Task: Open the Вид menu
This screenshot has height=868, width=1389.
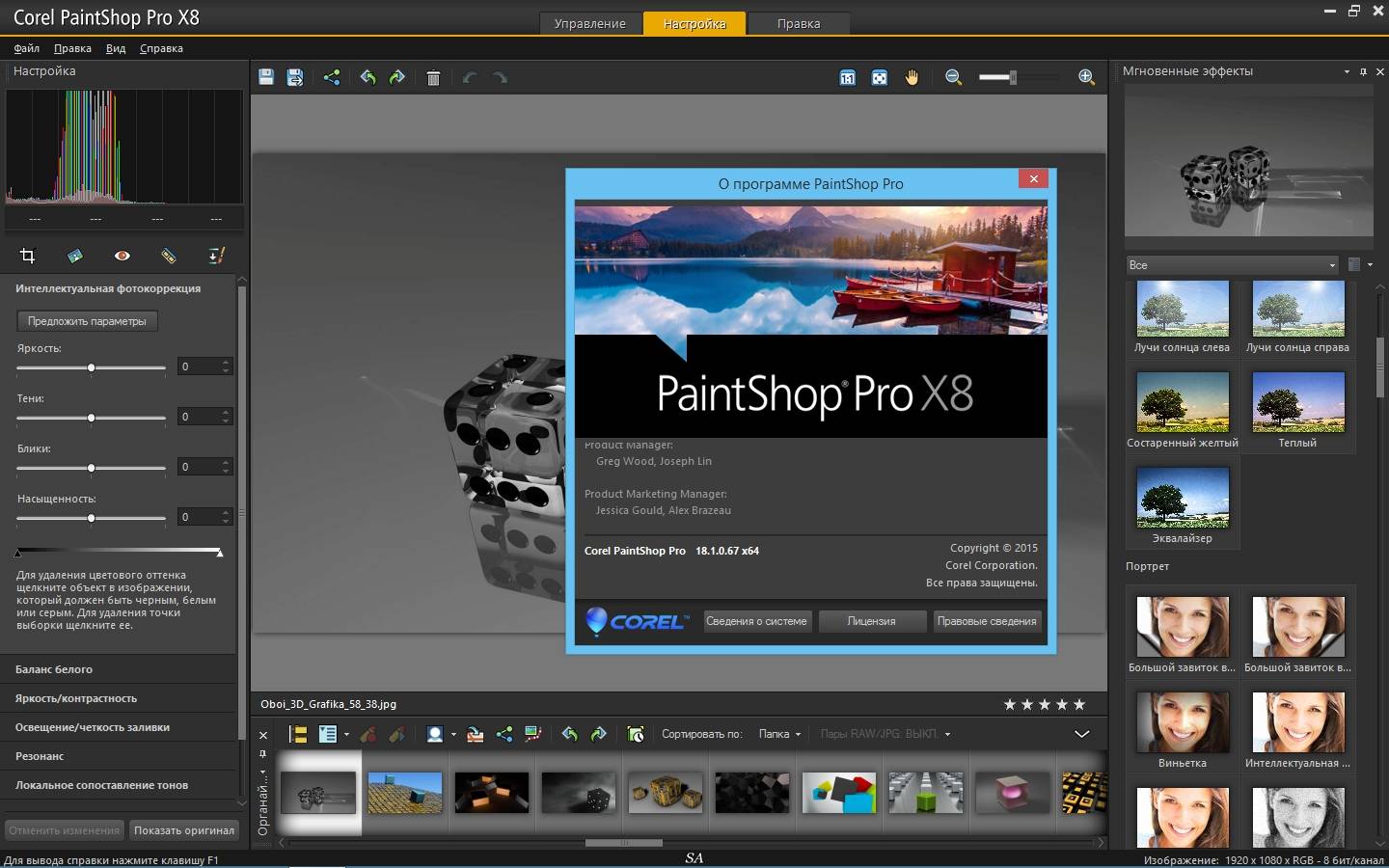Action: coord(116,48)
